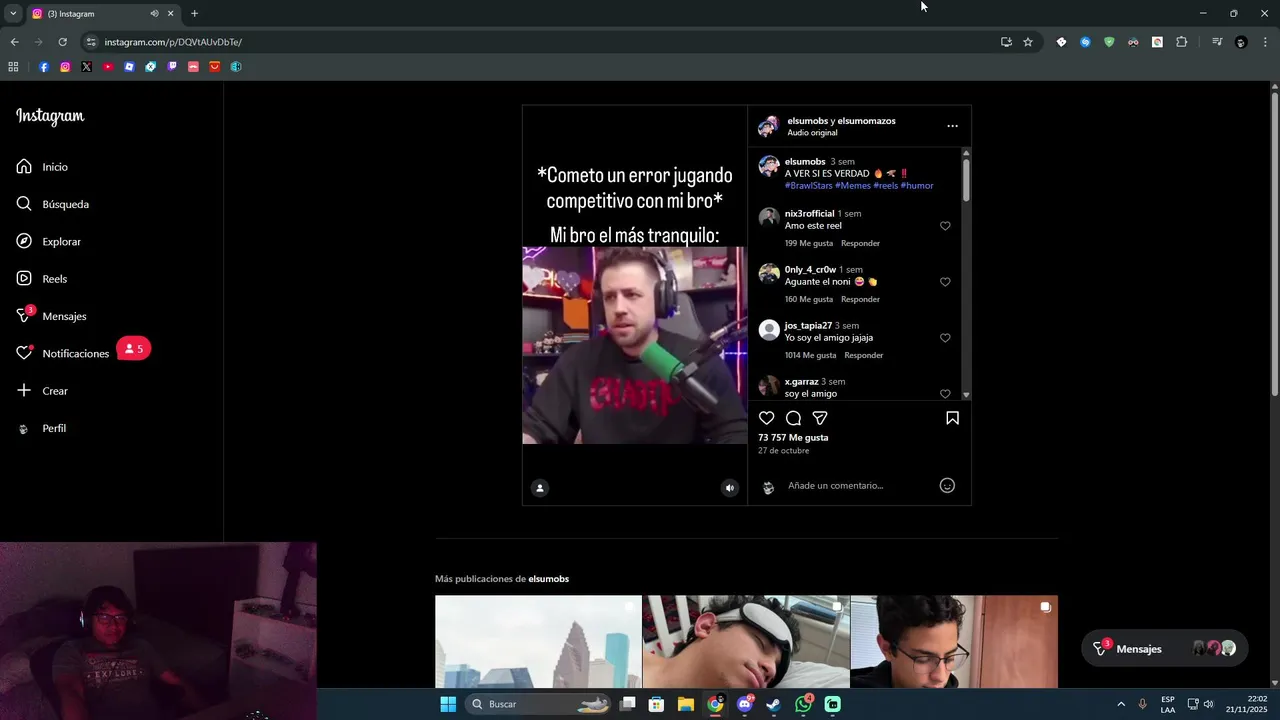
Task: Open Mensajes in the left sidebar
Action: 51,316
